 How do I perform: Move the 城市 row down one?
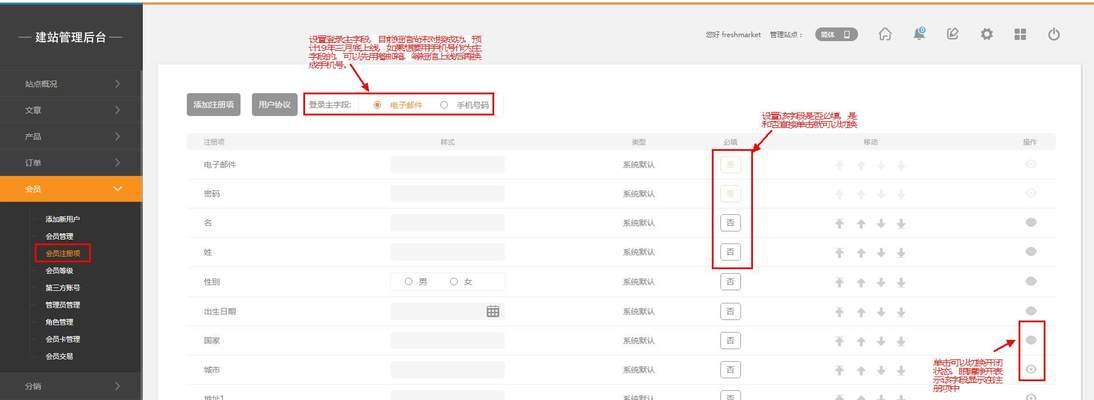(x=881, y=371)
